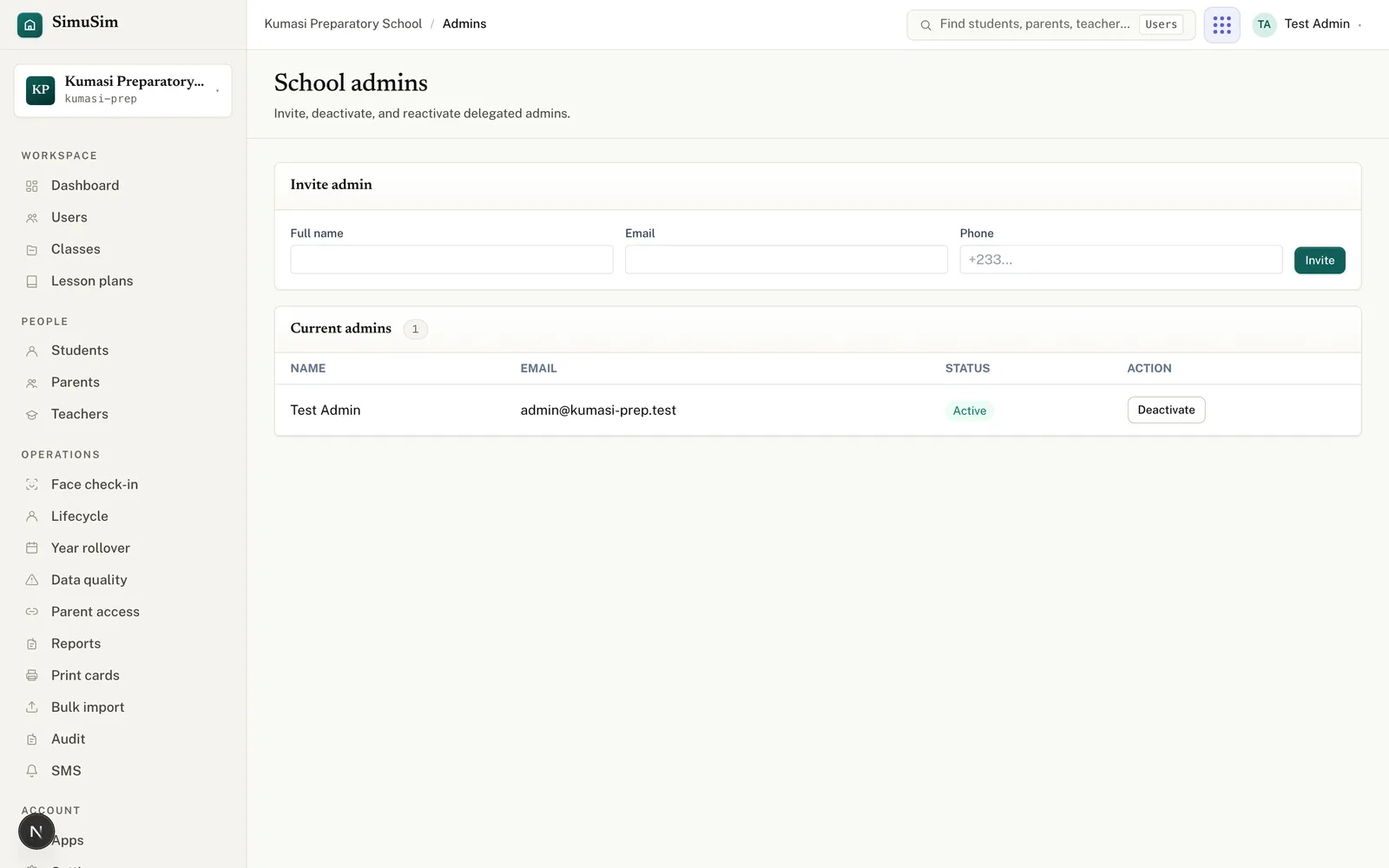Viewport: 1389px width, 868px height.
Task: Click the search magnifier icon
Action: click(x=925, y=25)
